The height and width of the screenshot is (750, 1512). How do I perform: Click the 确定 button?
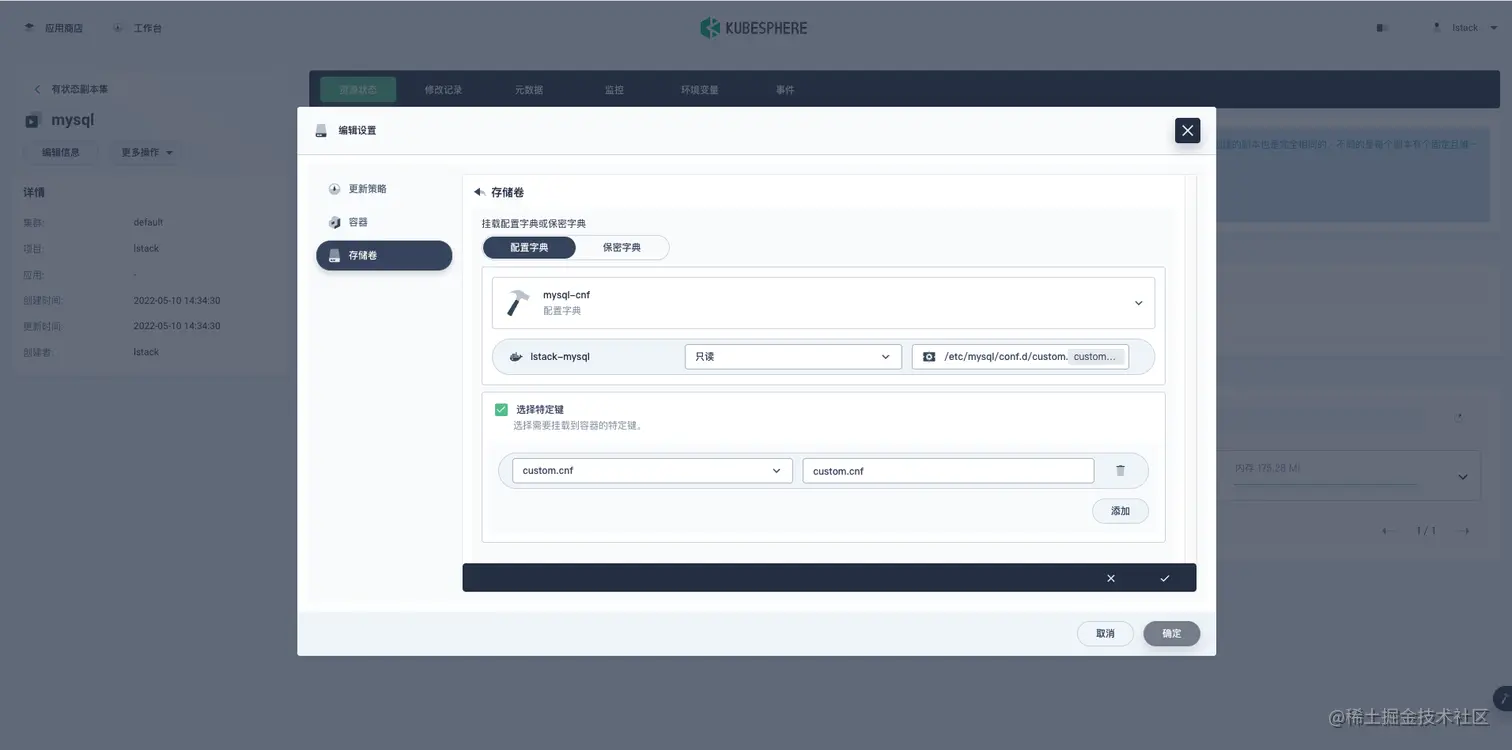(x=1172, y=634)
